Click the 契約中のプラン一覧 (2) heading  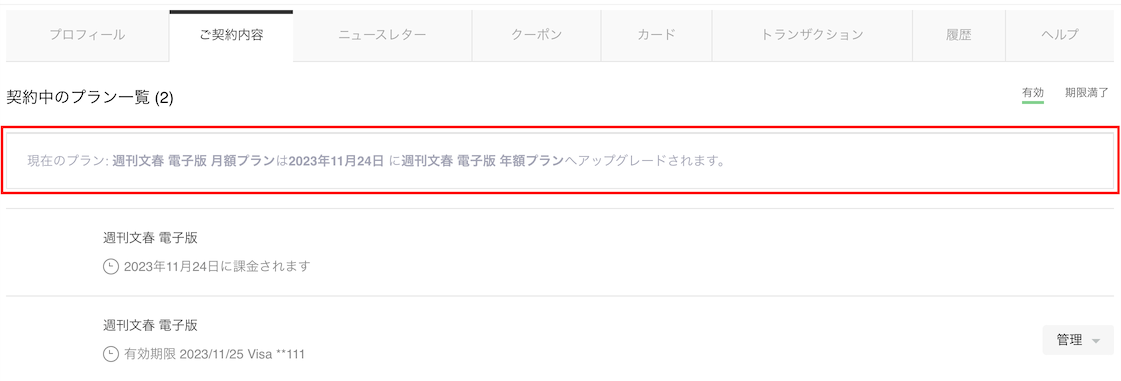tap(90, 98)
